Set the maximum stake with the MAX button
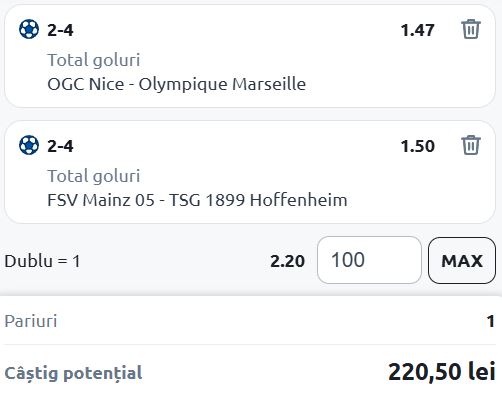 (x=462, y=260)
